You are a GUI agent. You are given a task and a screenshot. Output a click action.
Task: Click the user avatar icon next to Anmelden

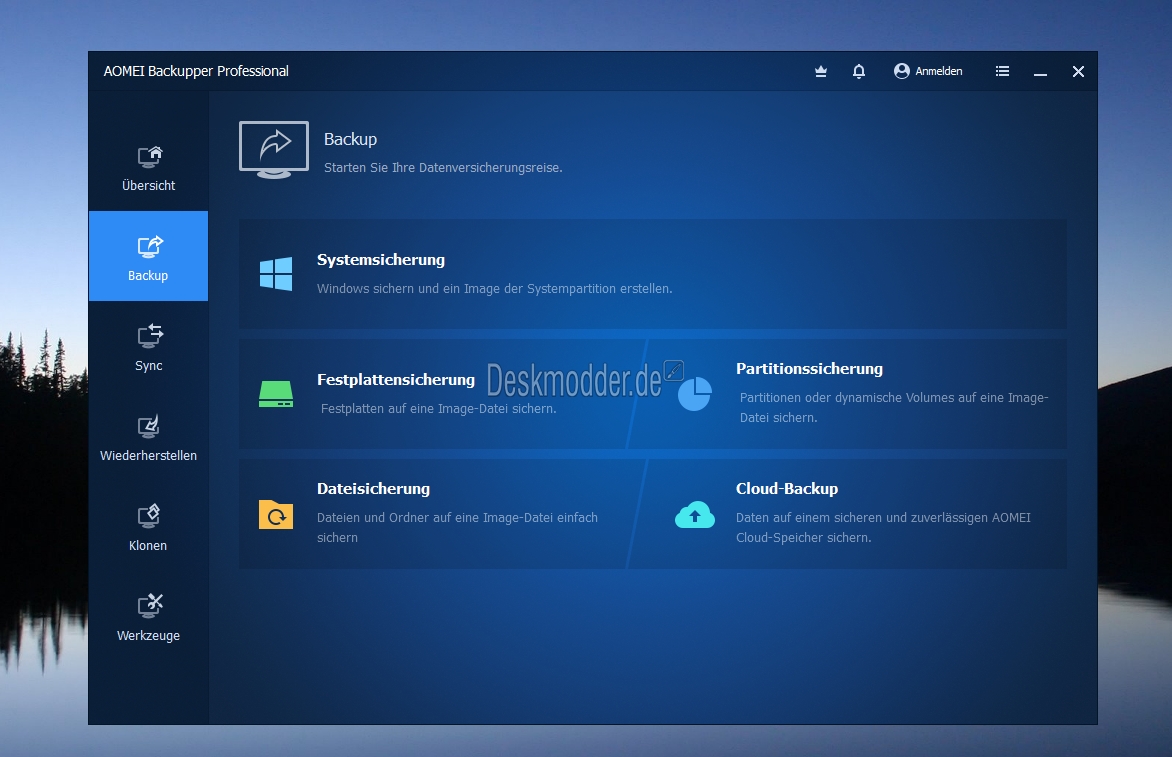(901, 71)
